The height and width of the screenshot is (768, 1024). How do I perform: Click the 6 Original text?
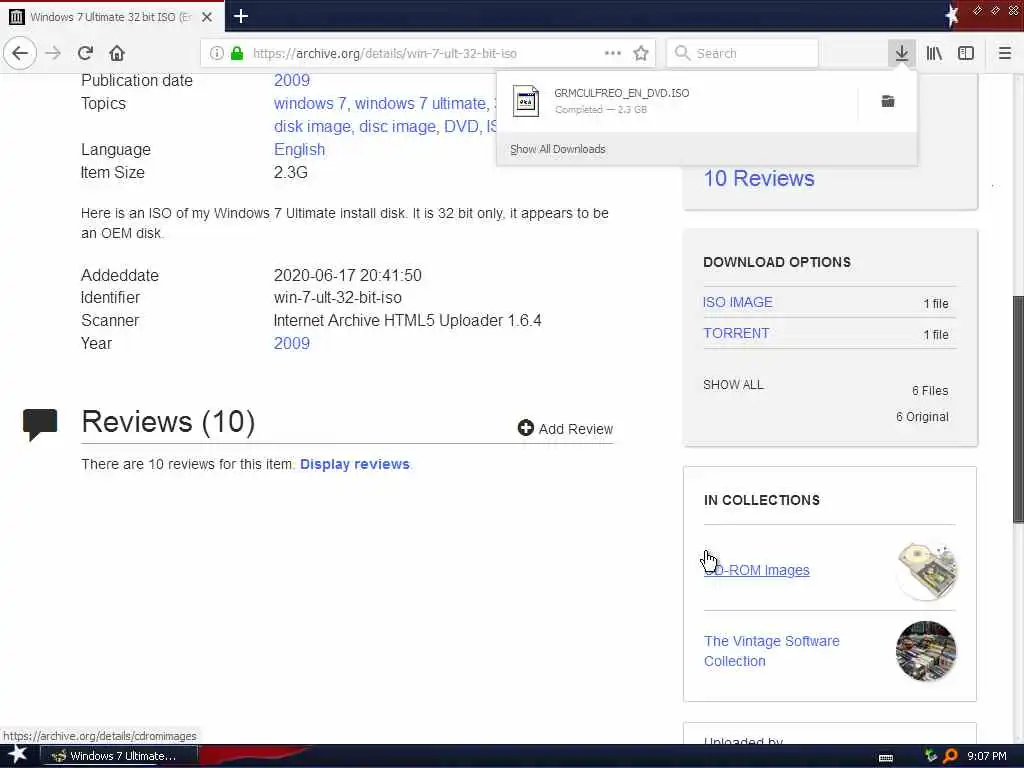pyautogui.click(x=922, y=417)
